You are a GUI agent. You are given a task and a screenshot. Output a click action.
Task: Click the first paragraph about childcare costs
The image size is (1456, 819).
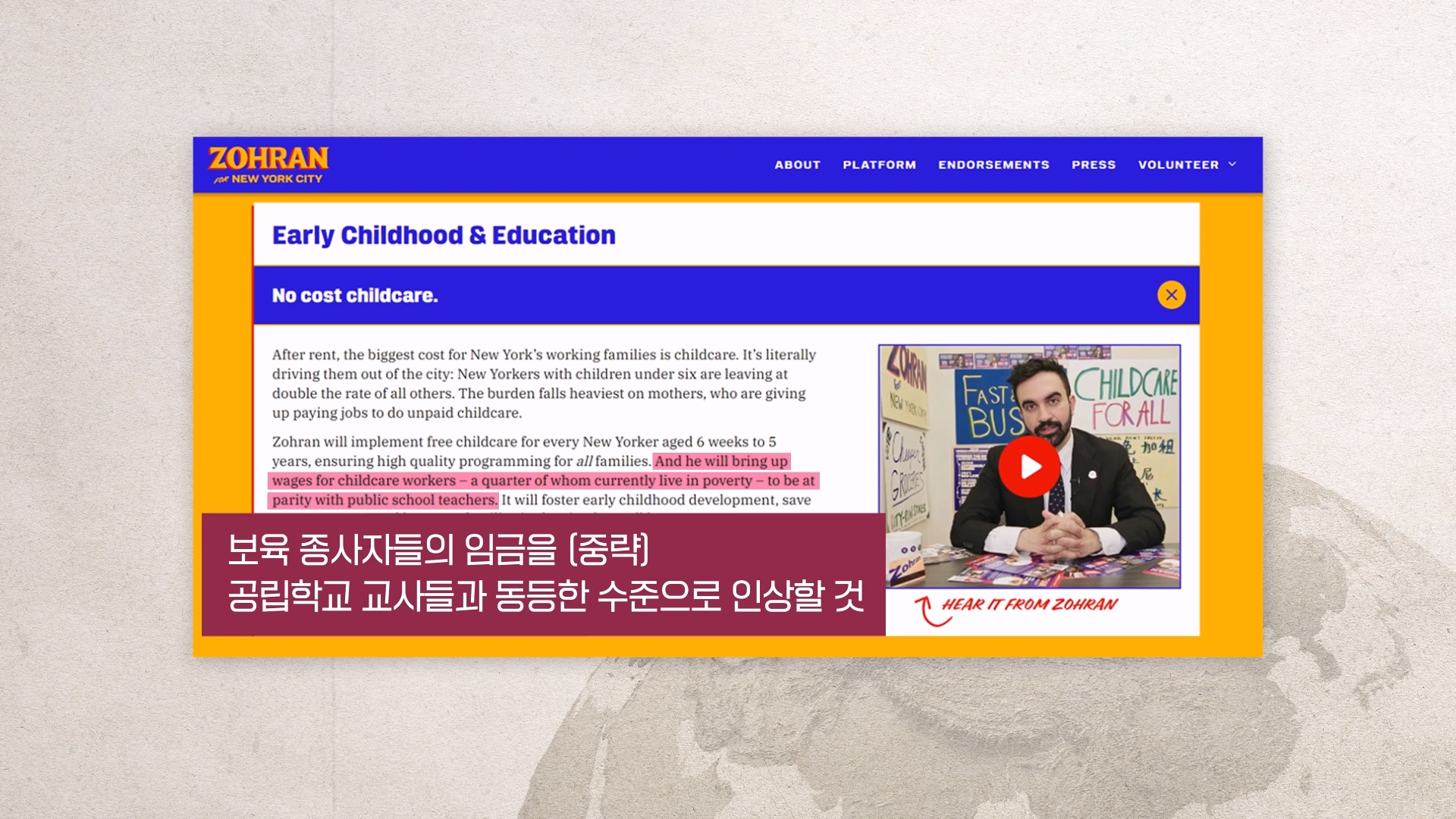click(542, 384)
